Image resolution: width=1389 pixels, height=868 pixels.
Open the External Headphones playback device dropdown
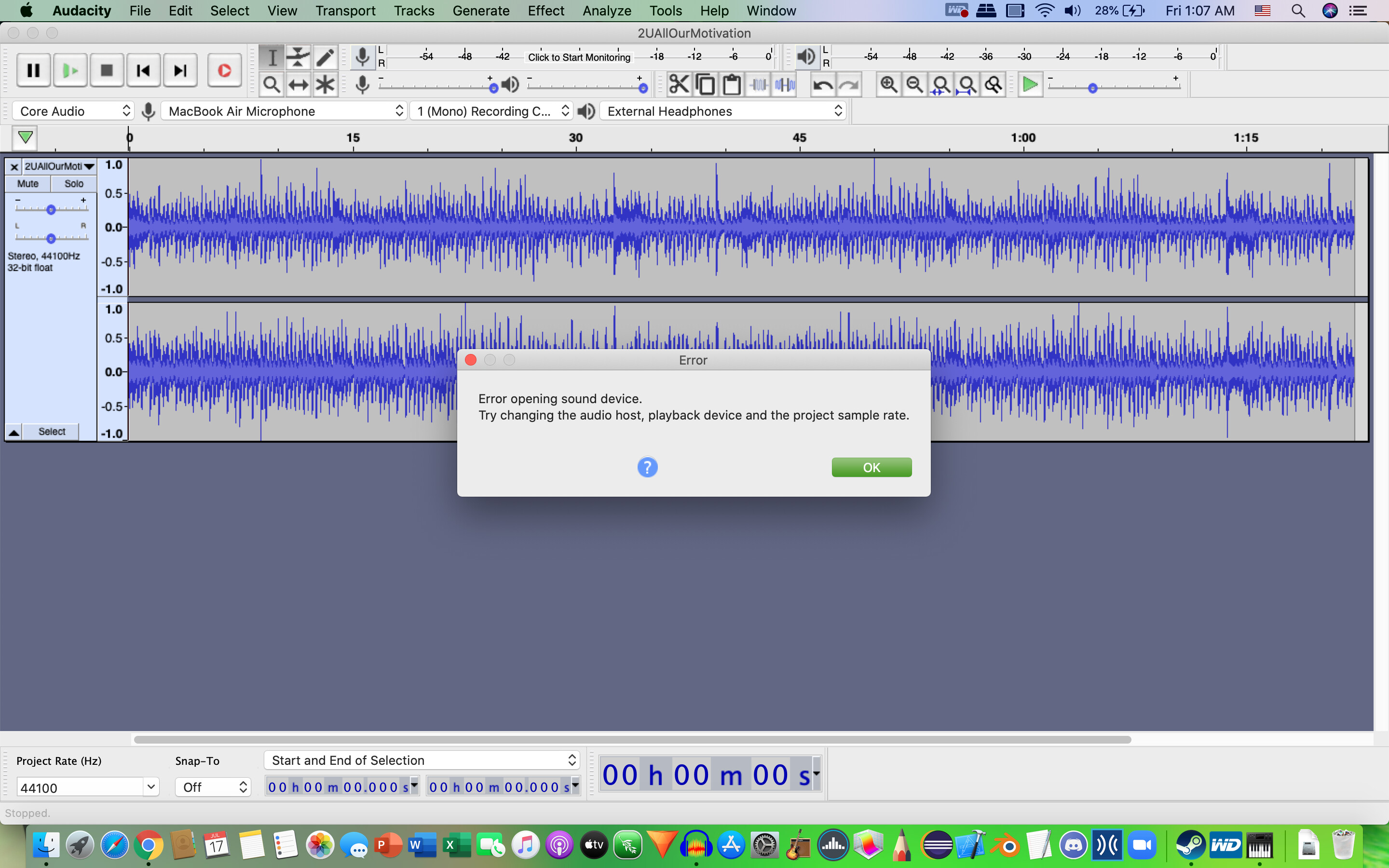[x=722, y=111]
